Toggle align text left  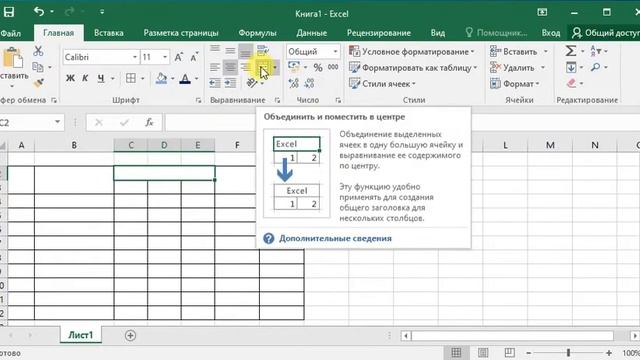(x=215, y=67)
